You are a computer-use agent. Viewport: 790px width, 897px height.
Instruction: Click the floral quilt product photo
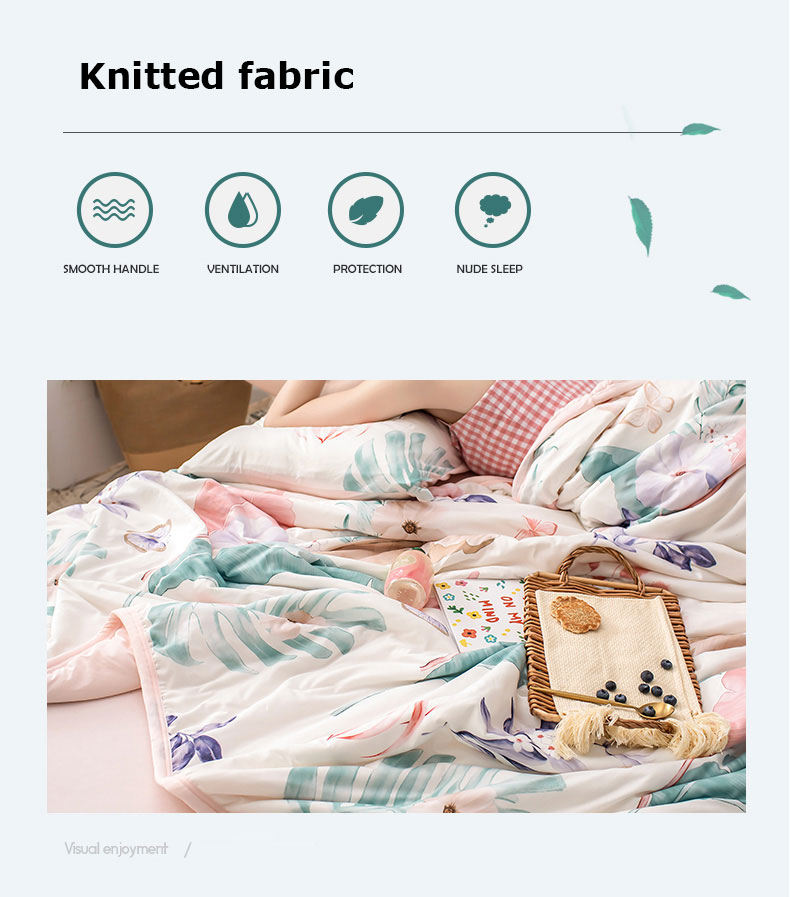click(x=396, y=596)
